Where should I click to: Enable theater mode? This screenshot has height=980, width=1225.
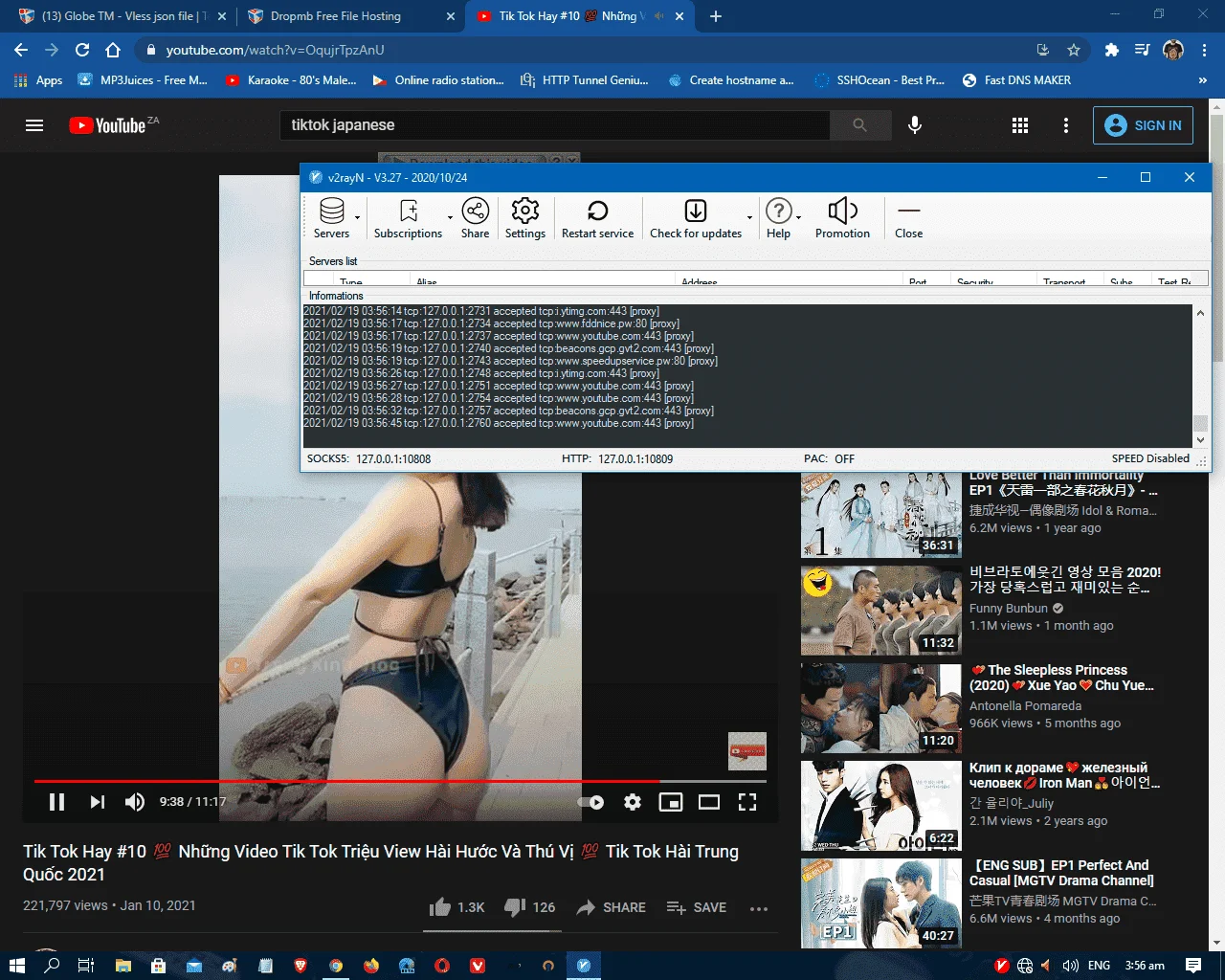709,802
